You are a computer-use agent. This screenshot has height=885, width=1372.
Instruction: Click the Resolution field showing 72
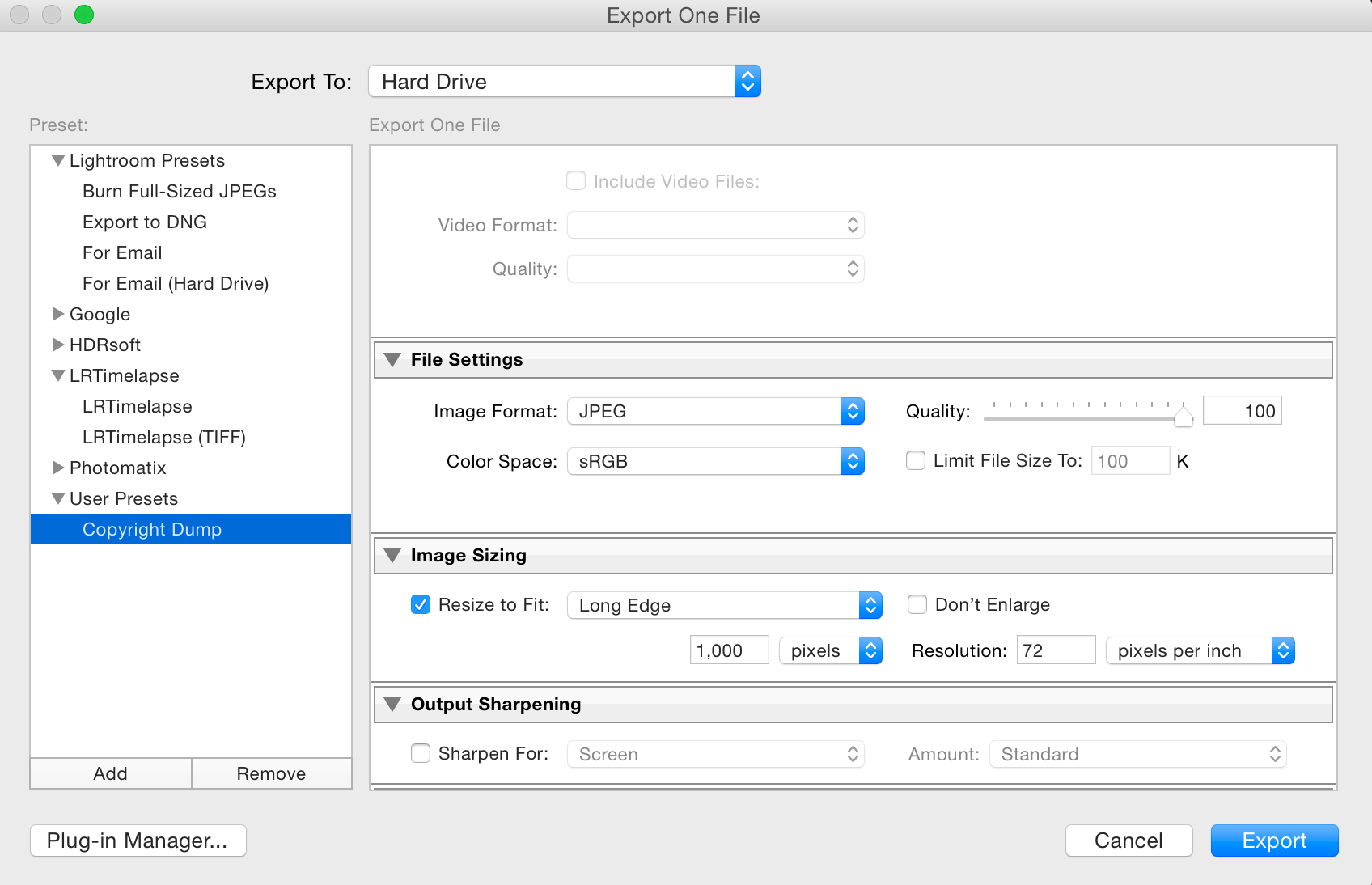click(1057, 650)
